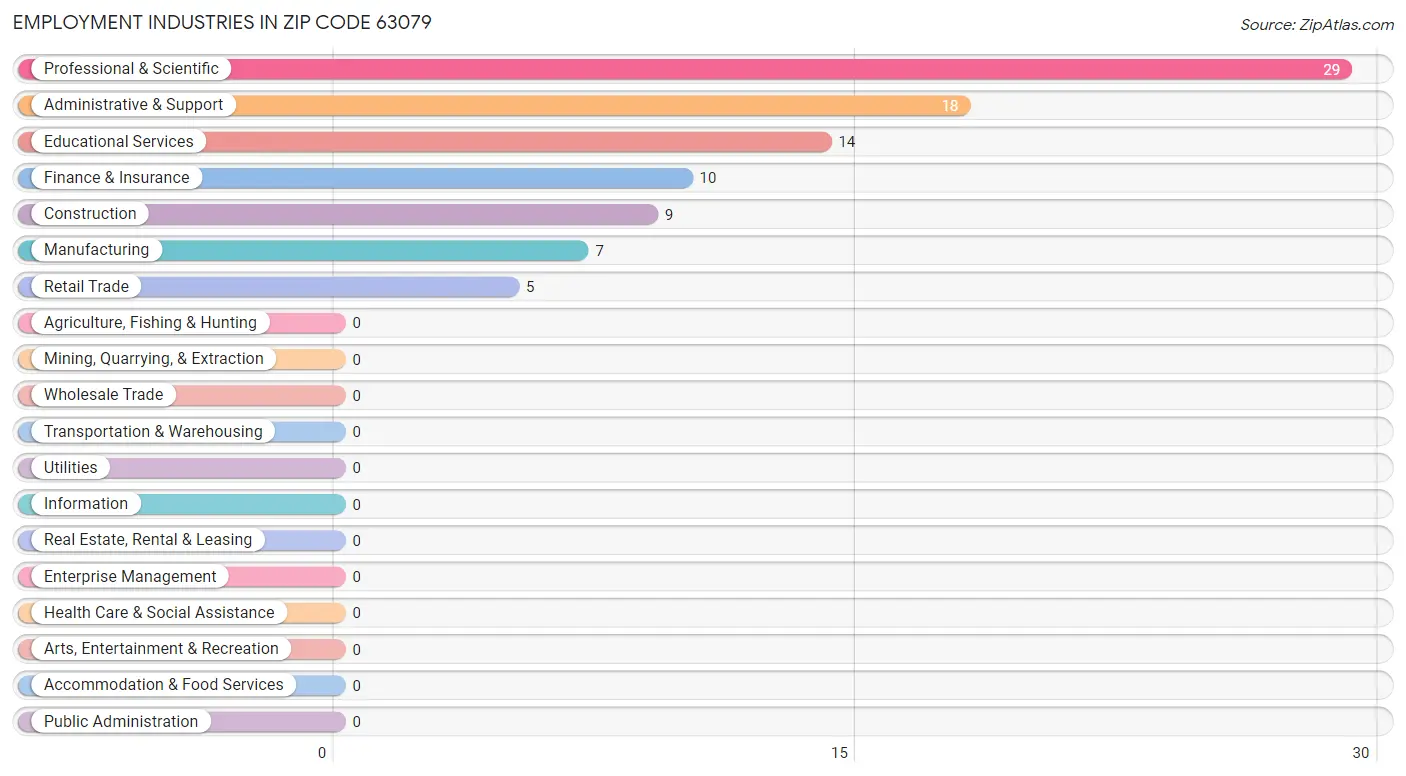Click the Enterprise Management label
Screen dimensions: 1406x776
tap(130, 577)
